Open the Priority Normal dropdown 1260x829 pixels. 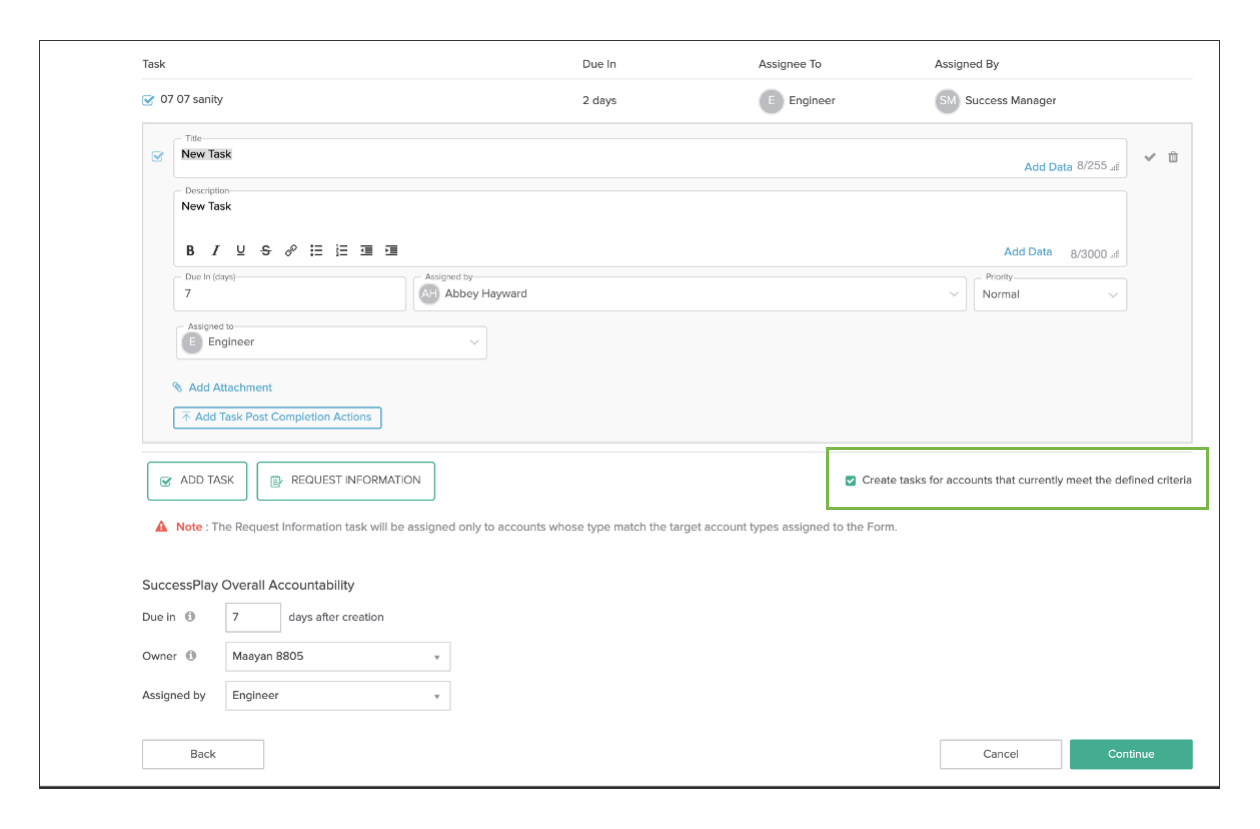coord(1050,294)
